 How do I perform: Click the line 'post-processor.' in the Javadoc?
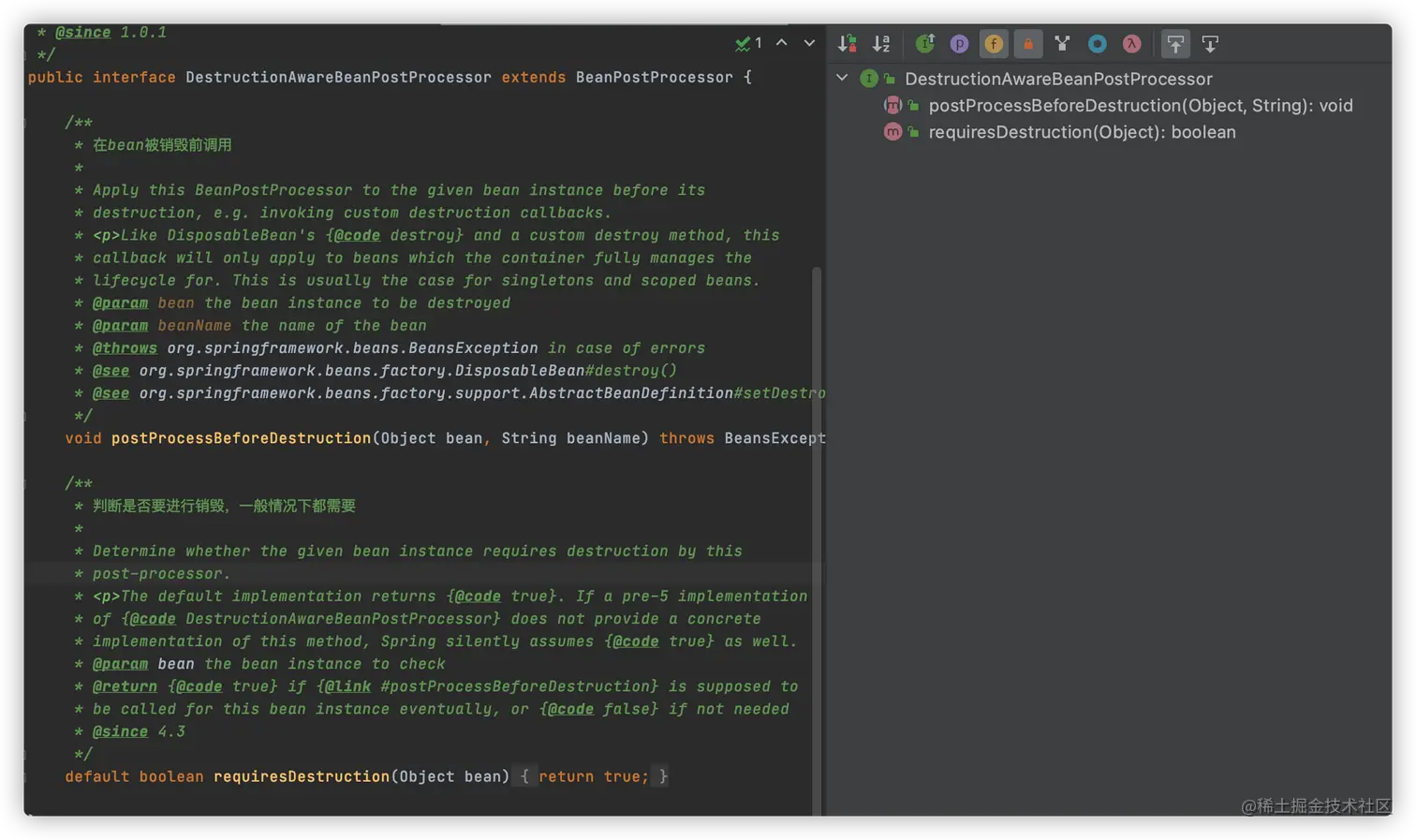[x=161, y=574]
